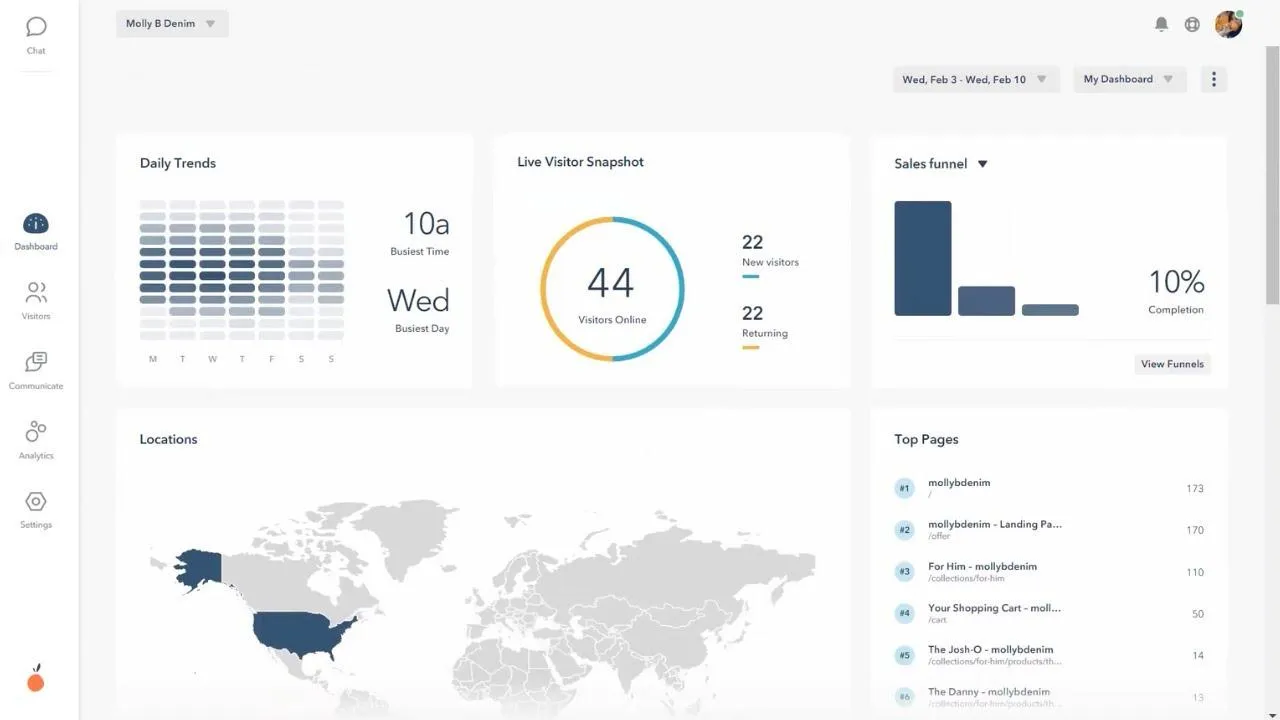Click the tallest Sales funnel bar
This screenshot has width=1280, height=720.
(x=923, y=258)
